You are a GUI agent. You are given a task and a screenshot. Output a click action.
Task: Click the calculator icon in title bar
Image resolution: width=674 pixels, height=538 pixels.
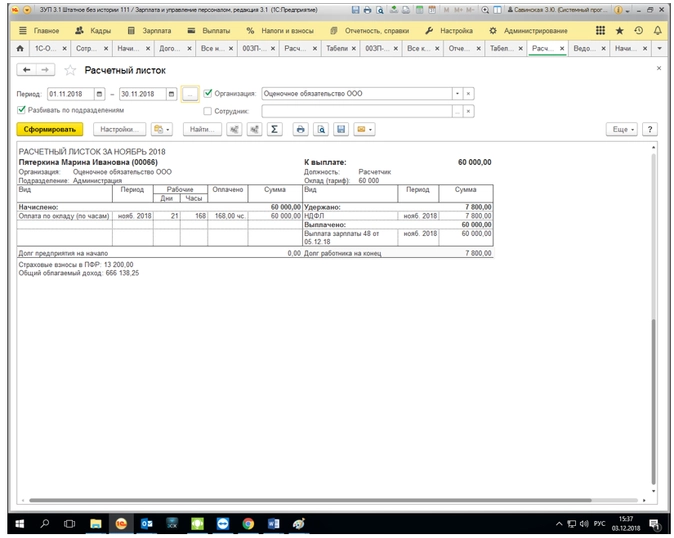point(420,10)
